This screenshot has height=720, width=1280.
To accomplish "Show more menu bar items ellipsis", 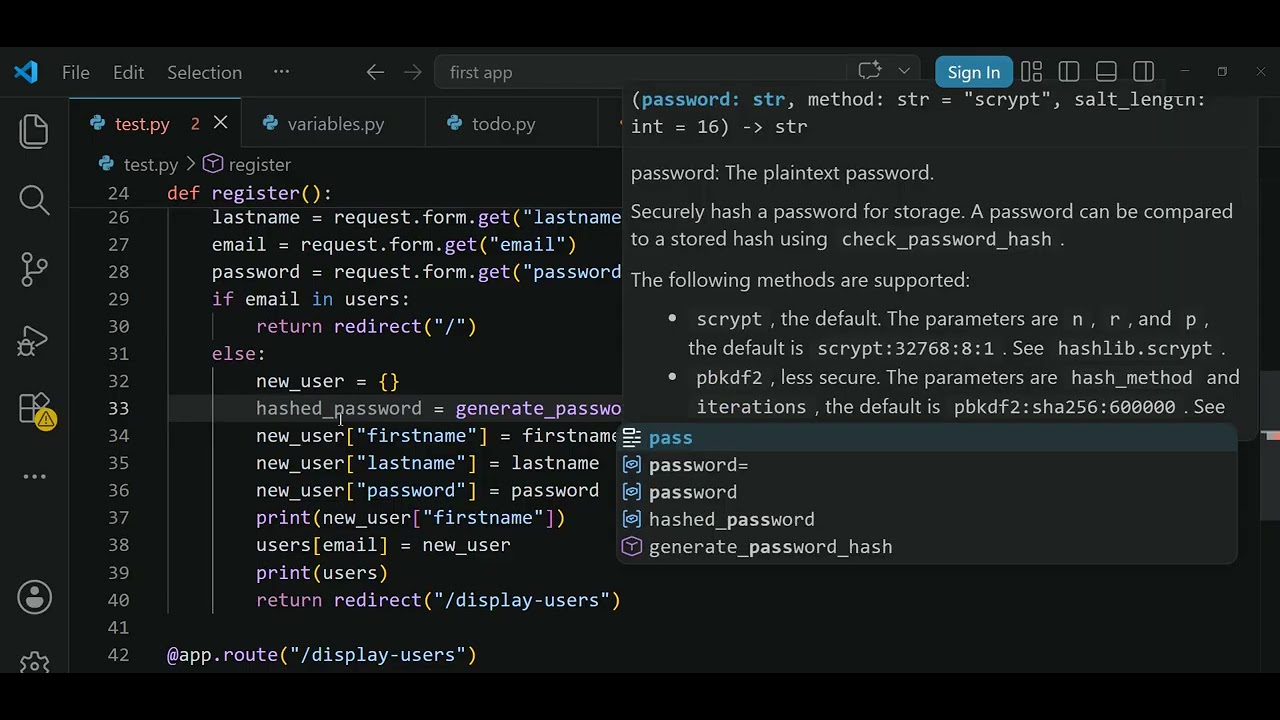I will coord(281,72).
